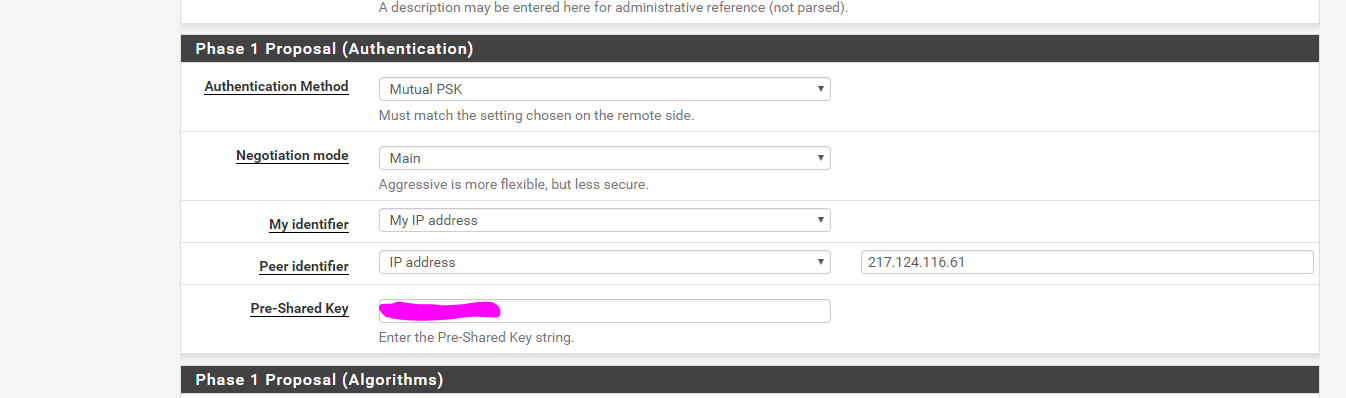Viewport: 1346px width, 398px height.
Task: Click into the Pre-Shared Key input field
Action: click(604, 311)
